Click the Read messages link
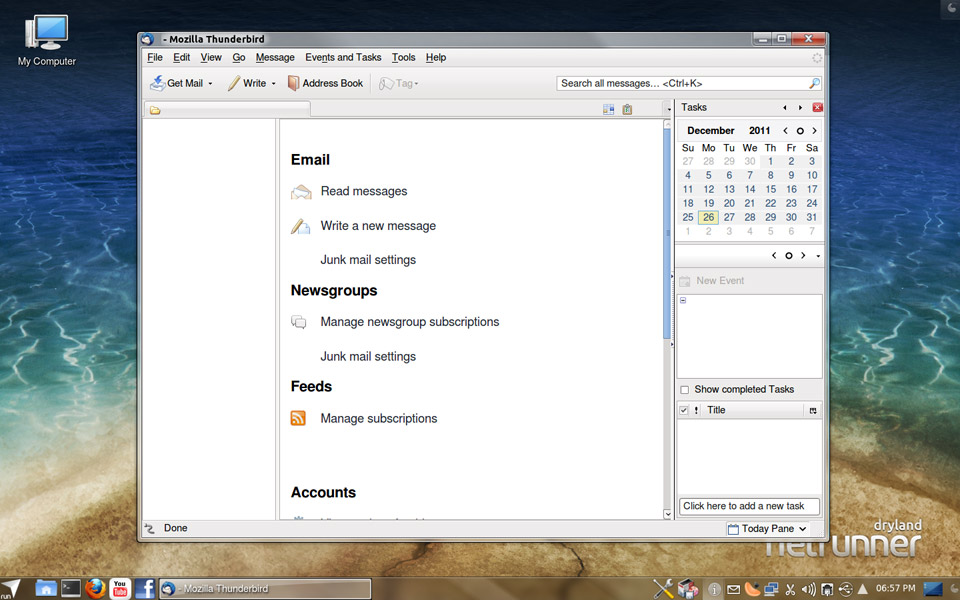This screenshot has height=600, width=960. coord(363,191)
